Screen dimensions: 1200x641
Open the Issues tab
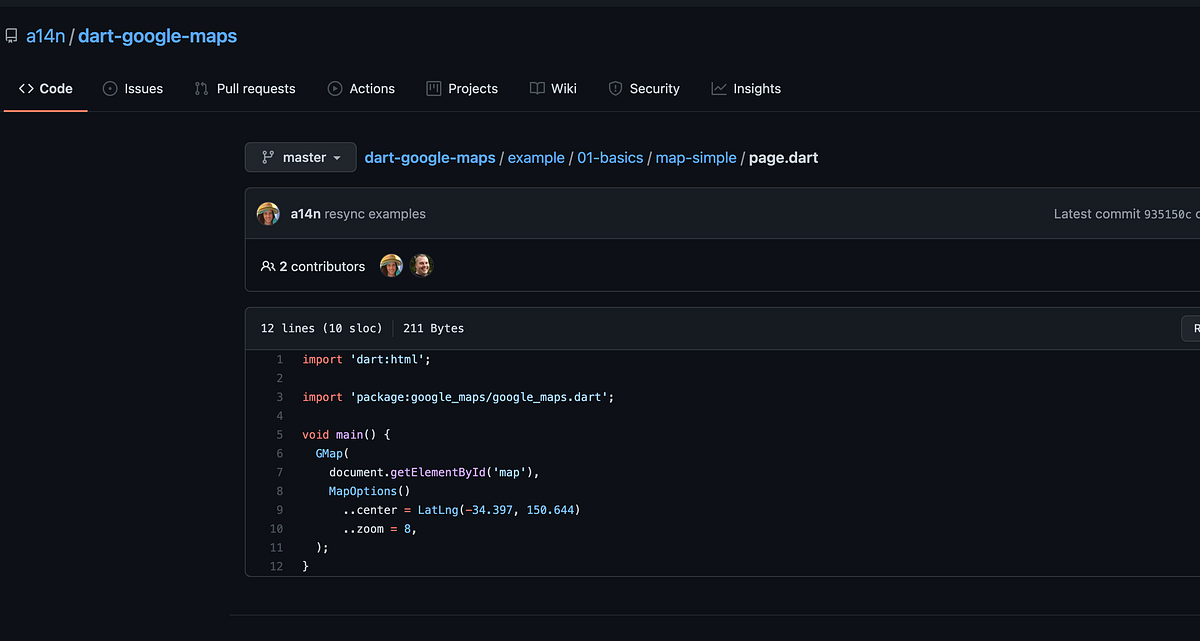click(x=133, y=88)
